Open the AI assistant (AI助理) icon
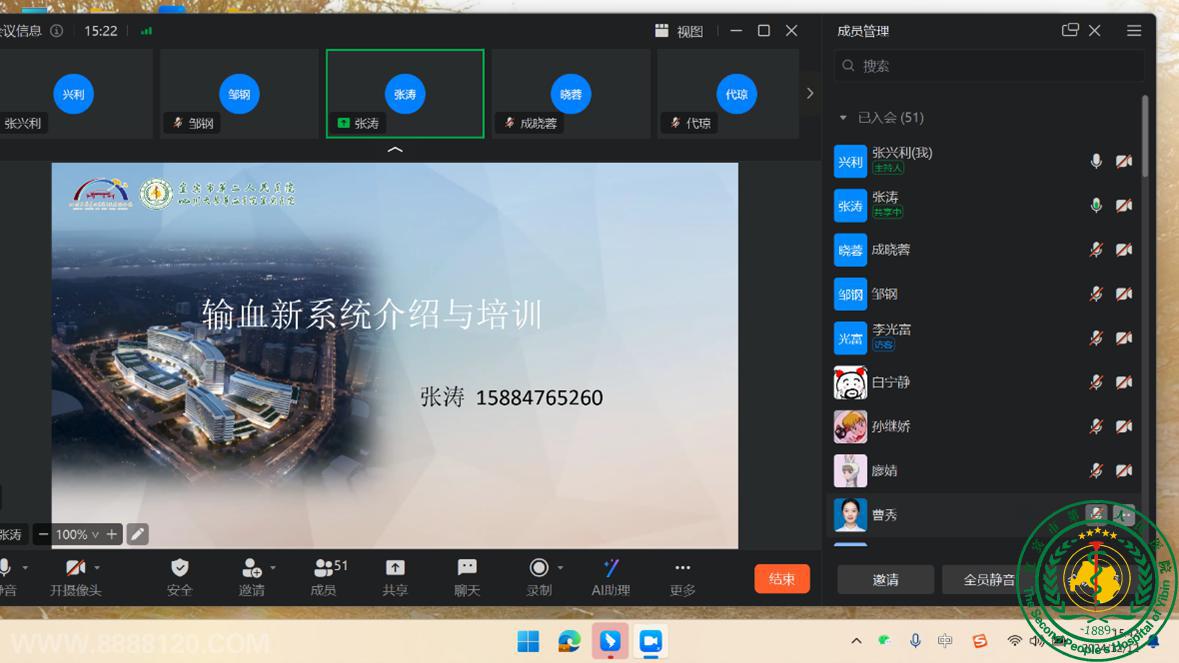This screenshot has height=663, width=1179. (610, 568)
